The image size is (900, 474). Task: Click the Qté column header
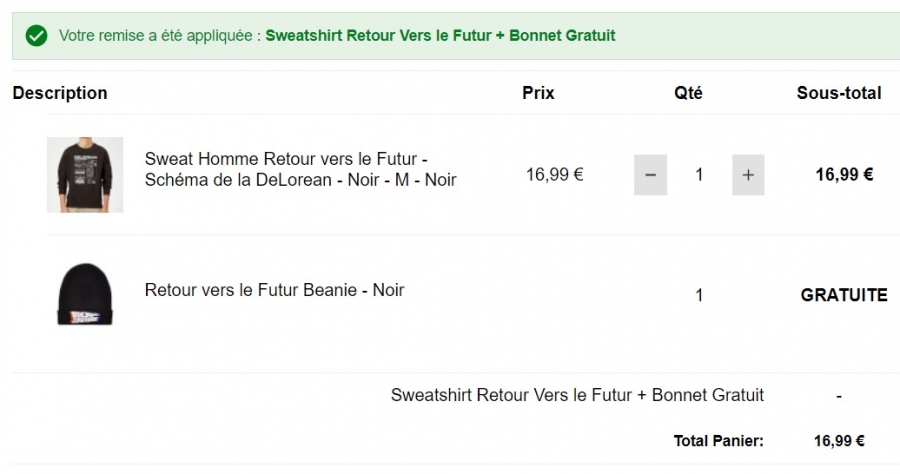(688, 93)
